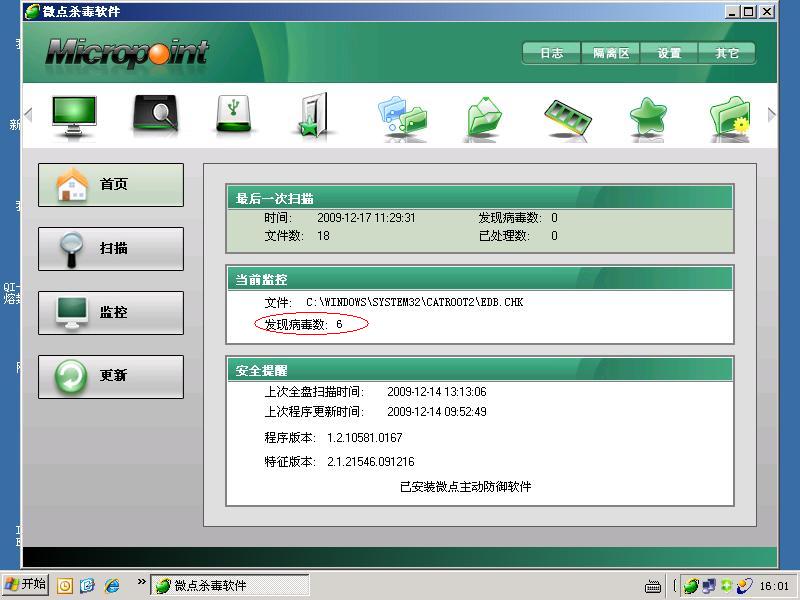Click the program update time 2009-12-14 09:52:49
The height and width of the screenshot is (600, 800).
click(437, 412)
